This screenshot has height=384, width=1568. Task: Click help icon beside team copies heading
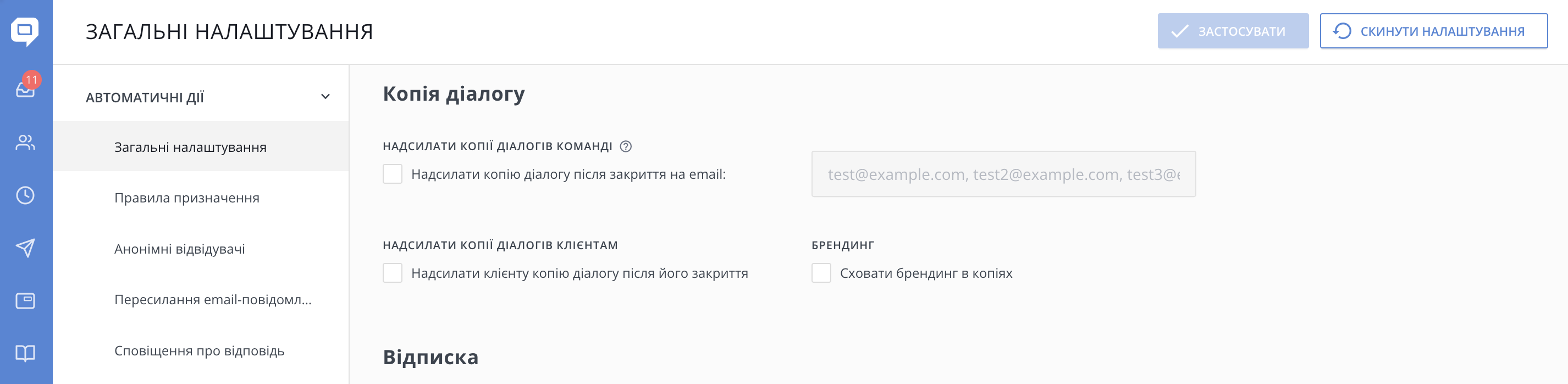[x=625, y=146]
